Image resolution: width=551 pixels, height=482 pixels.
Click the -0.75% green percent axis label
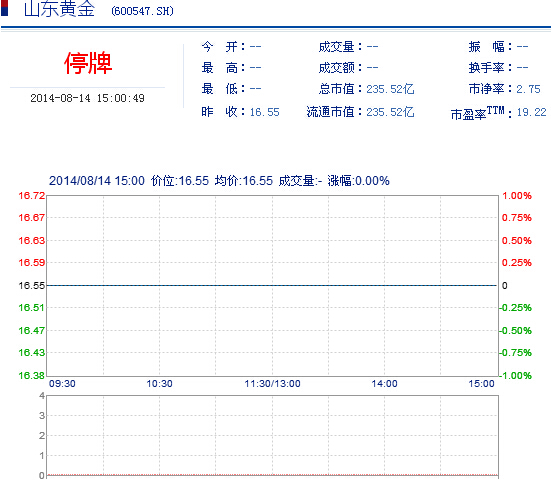point(516,353)
